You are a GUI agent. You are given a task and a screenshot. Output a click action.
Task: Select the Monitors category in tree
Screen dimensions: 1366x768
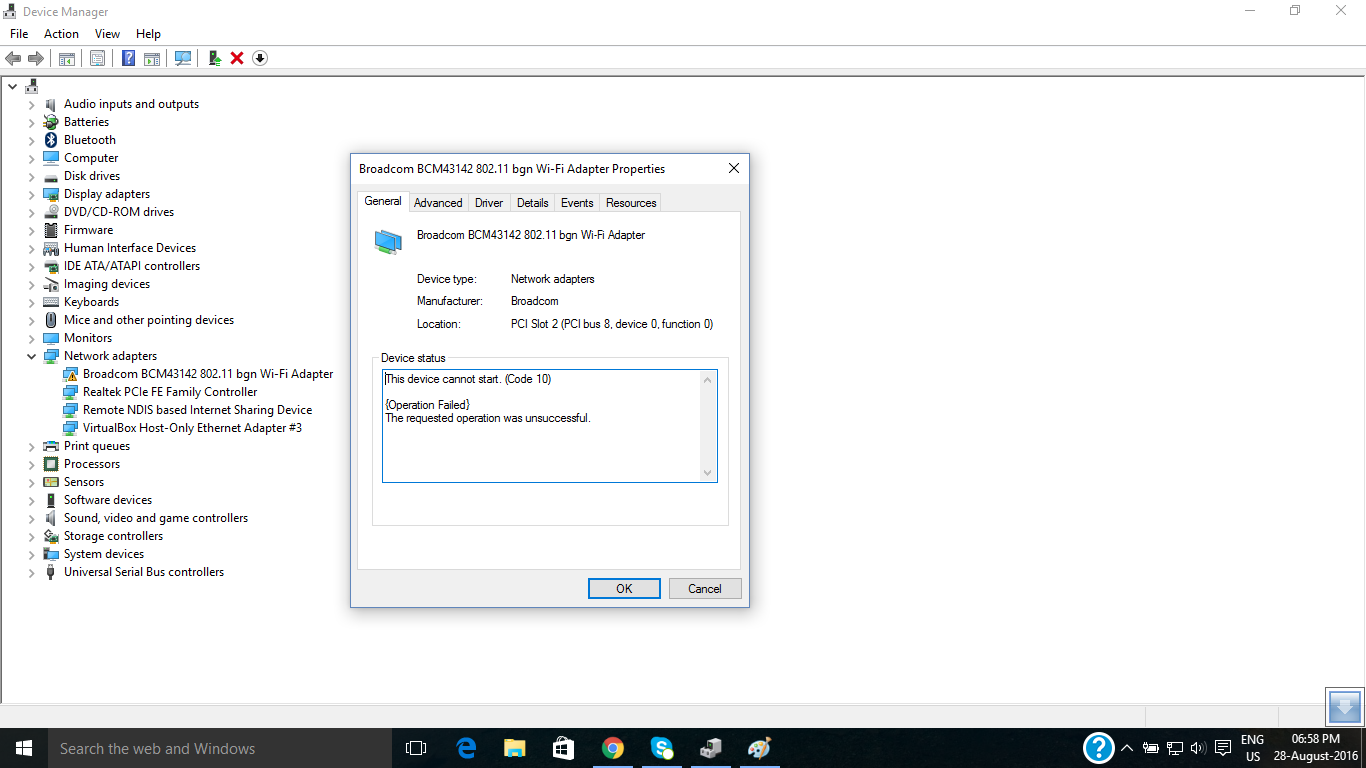coord(88,338)
